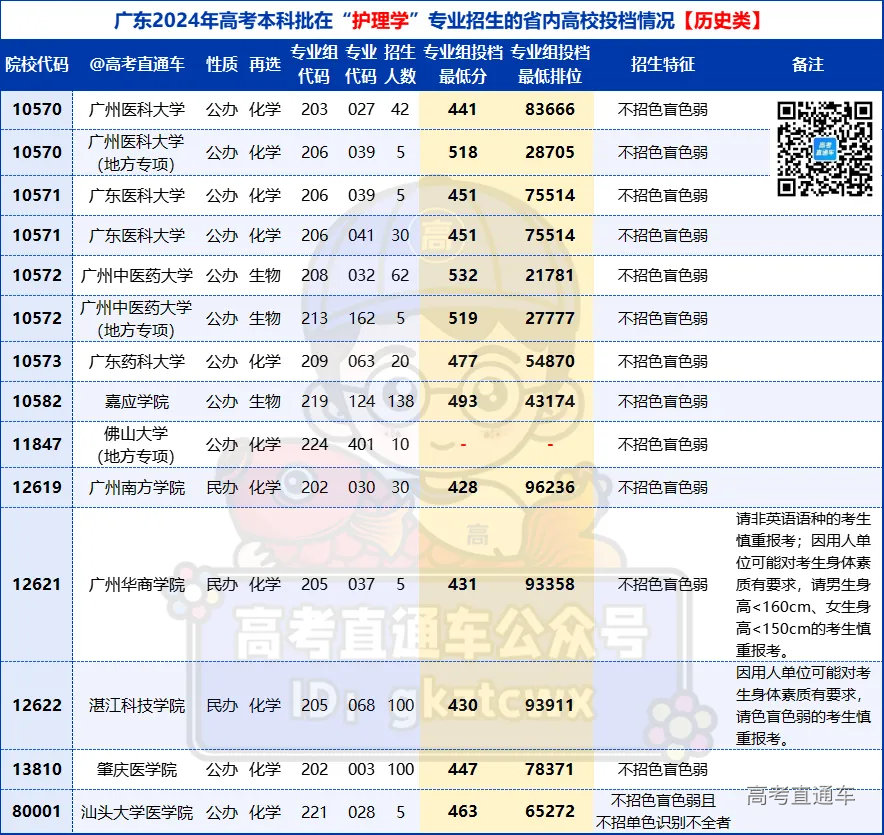Select the 再选 column header
The width and height of the screenshot is (884, 835).
tap(265, 62)
